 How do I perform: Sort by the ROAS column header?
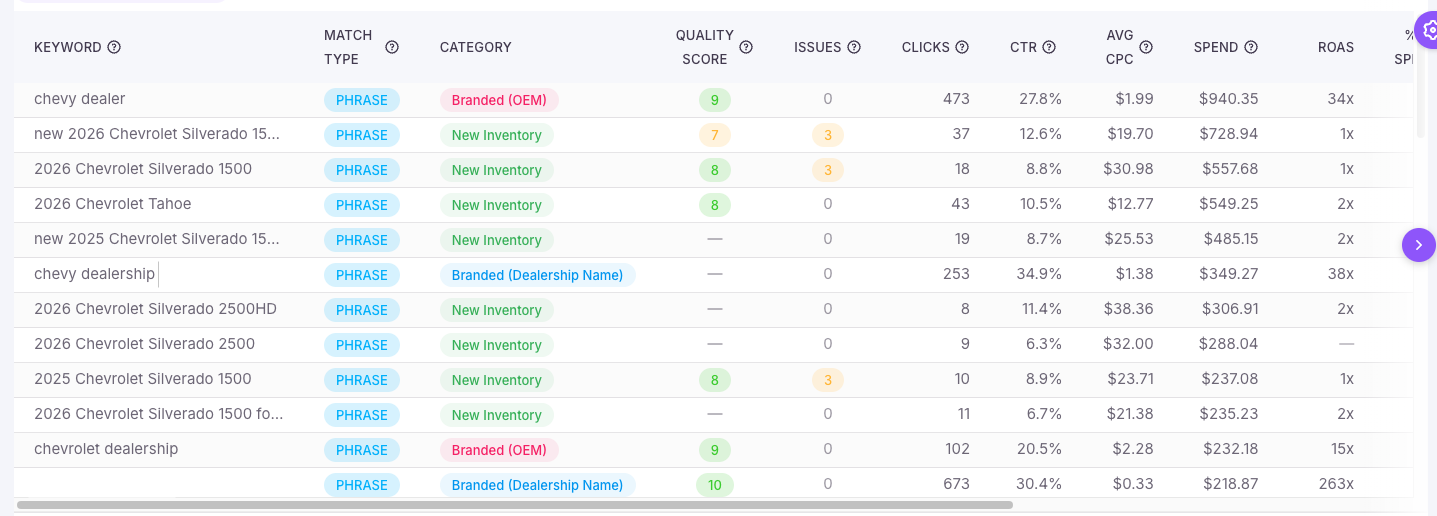point(1336,47)
